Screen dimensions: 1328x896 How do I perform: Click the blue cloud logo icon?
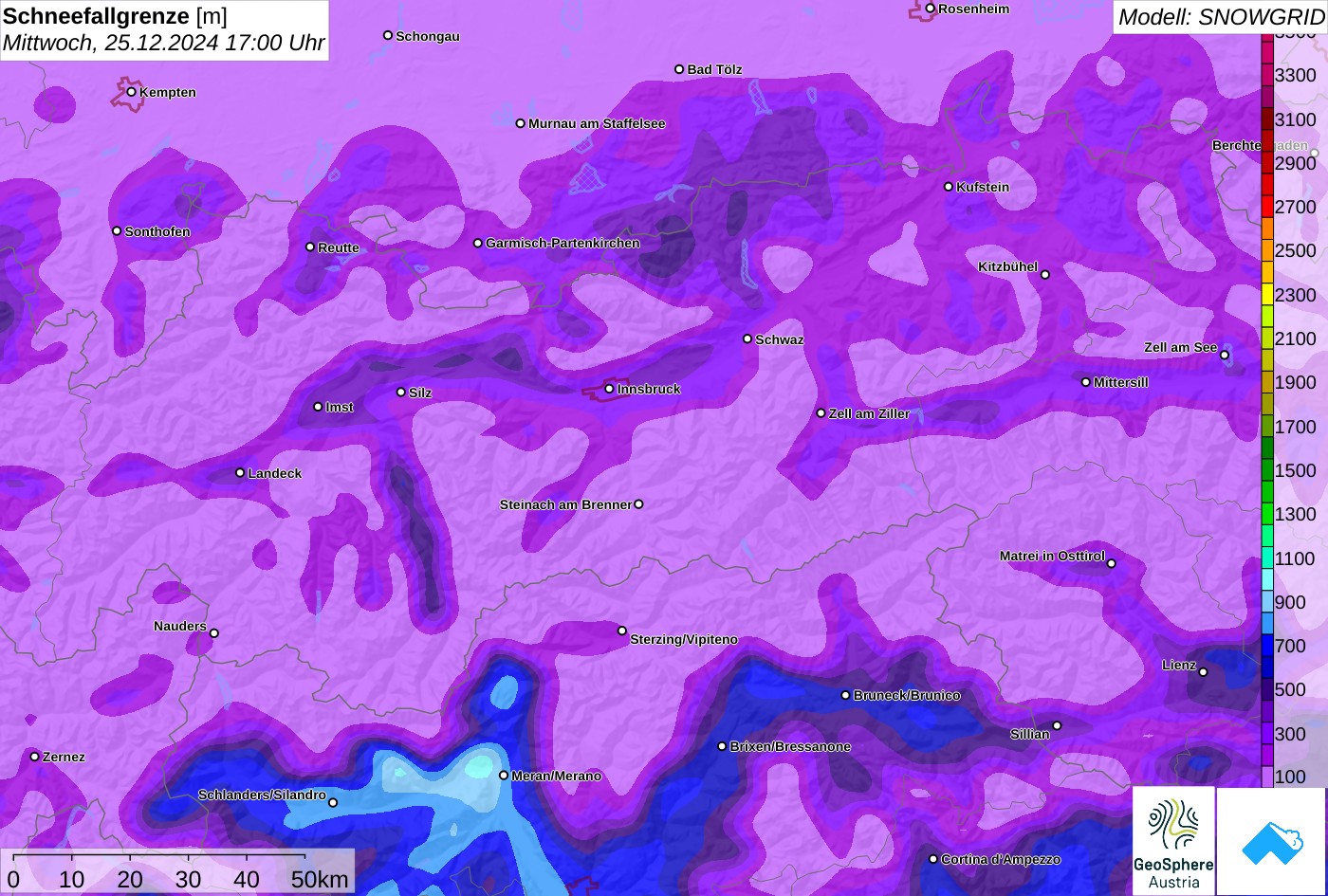(1271, 841)
